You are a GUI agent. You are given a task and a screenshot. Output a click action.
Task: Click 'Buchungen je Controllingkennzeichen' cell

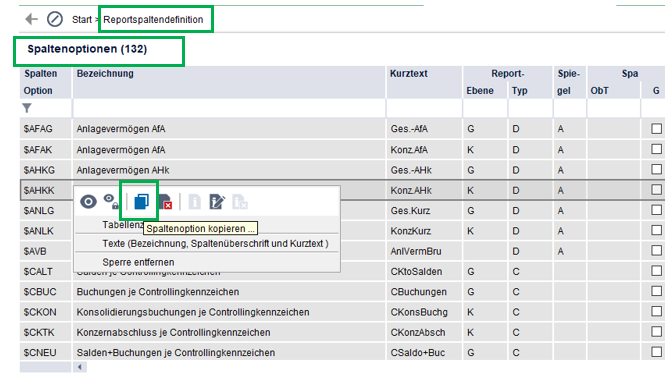click(229, 292)
